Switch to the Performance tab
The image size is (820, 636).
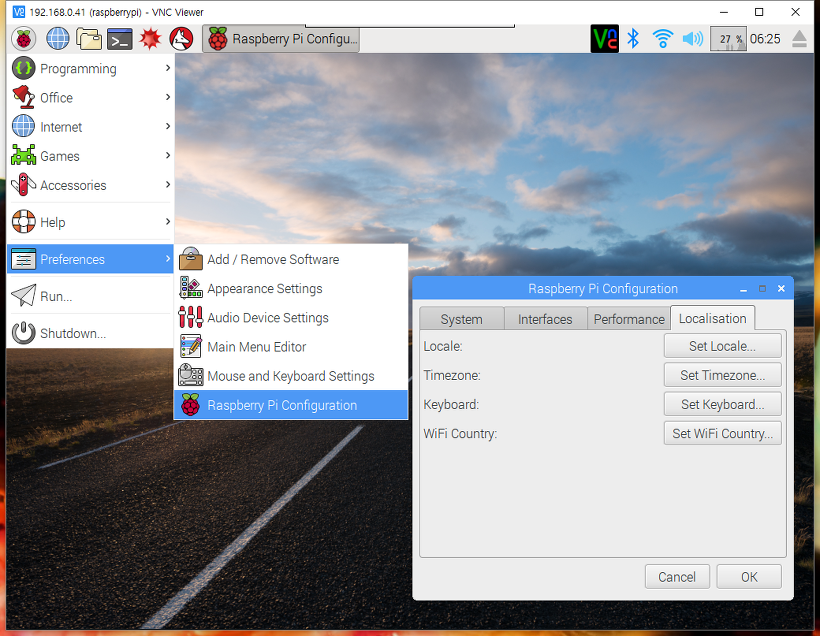(x=629, y=319)
